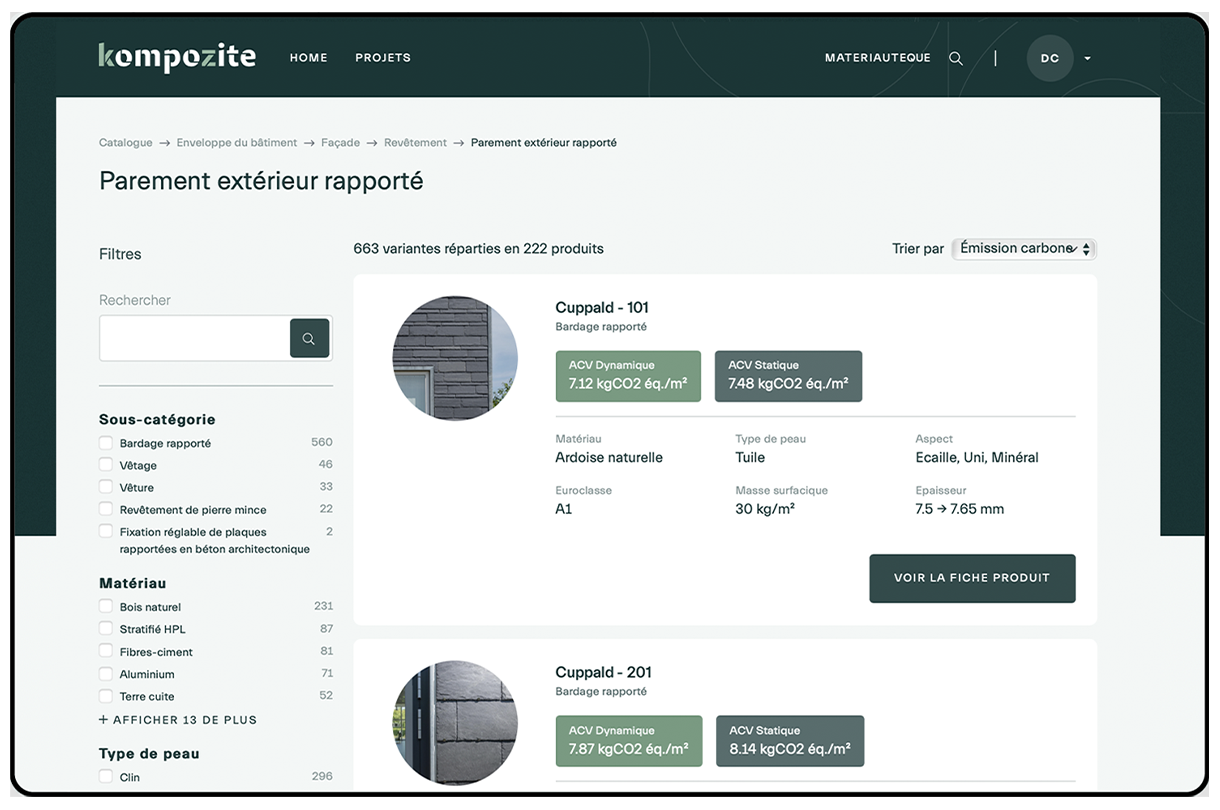Expand the user account menu arrow
1220x810 pixels.
pyautogui.click(x=1087, y=58)
